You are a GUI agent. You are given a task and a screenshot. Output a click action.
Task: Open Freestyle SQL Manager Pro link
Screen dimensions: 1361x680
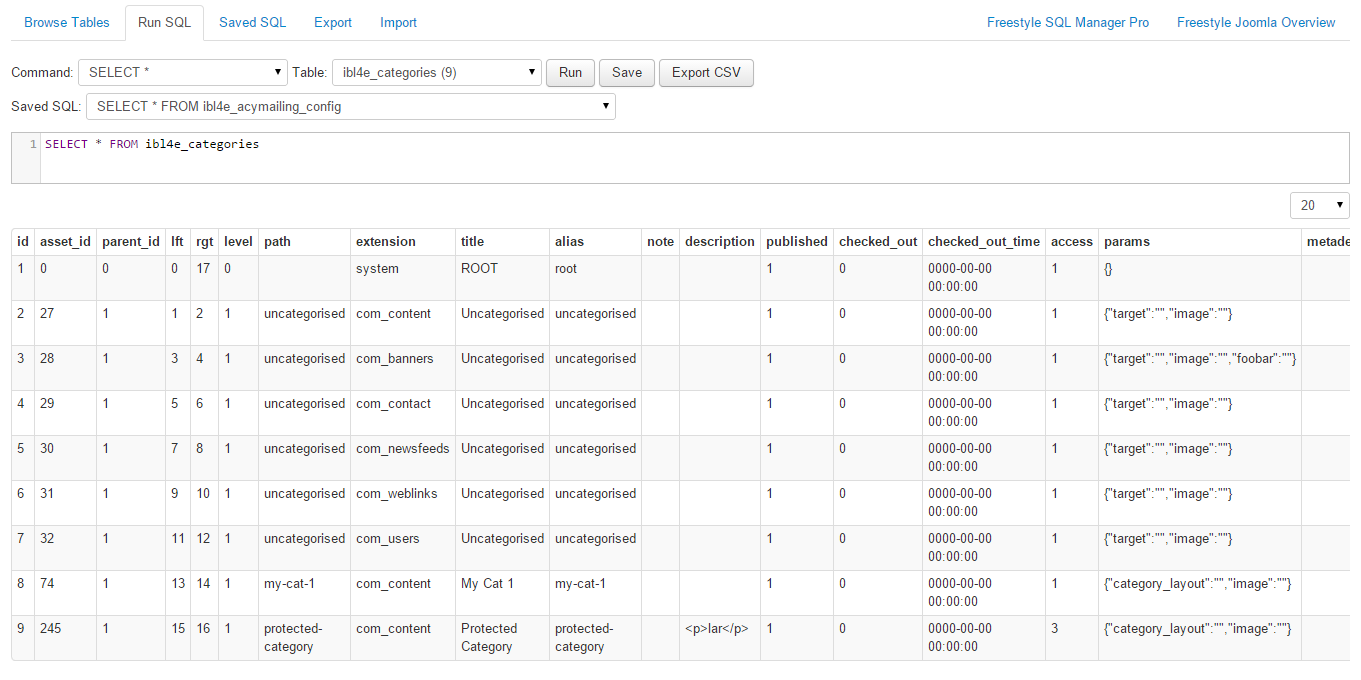click(1068, 22)
